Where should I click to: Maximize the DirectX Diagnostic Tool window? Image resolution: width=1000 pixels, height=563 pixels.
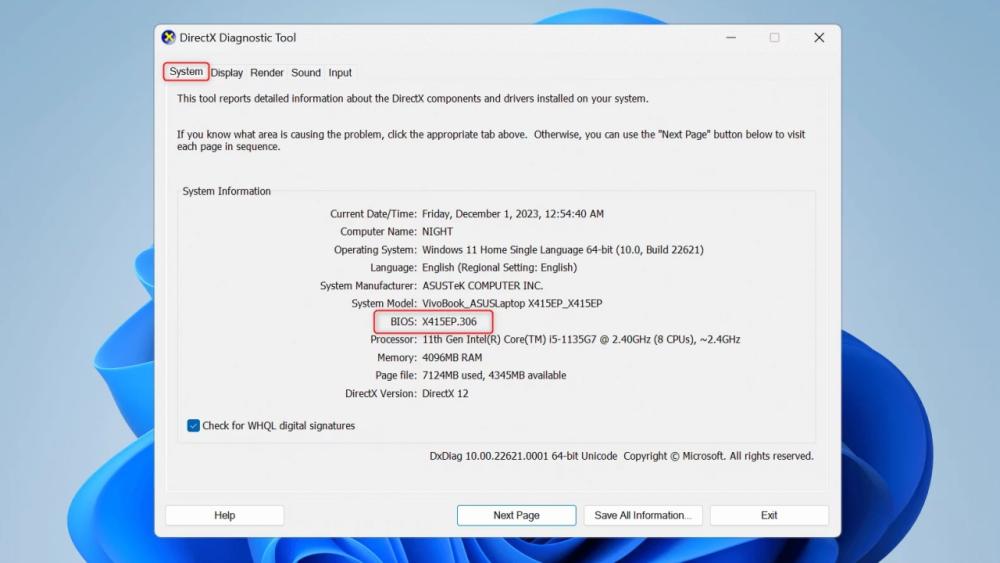click(x=774, y=38)
